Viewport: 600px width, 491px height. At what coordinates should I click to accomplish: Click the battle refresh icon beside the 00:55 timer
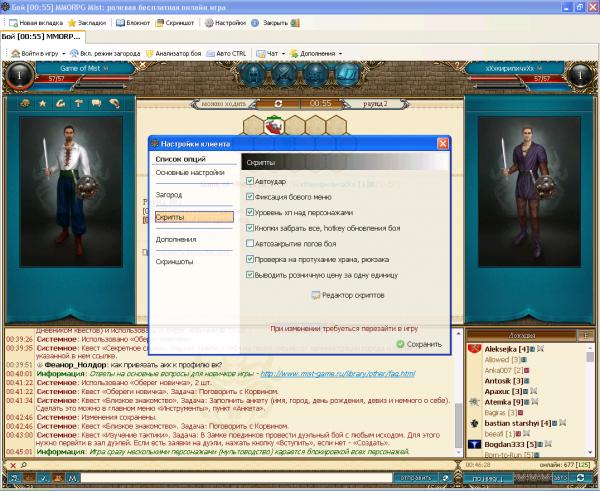(x=278, y=104)
